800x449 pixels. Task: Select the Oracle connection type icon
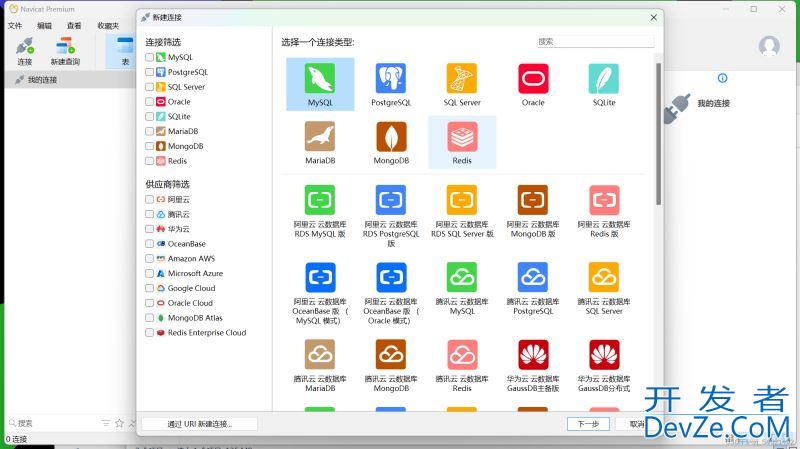[533, 79]
